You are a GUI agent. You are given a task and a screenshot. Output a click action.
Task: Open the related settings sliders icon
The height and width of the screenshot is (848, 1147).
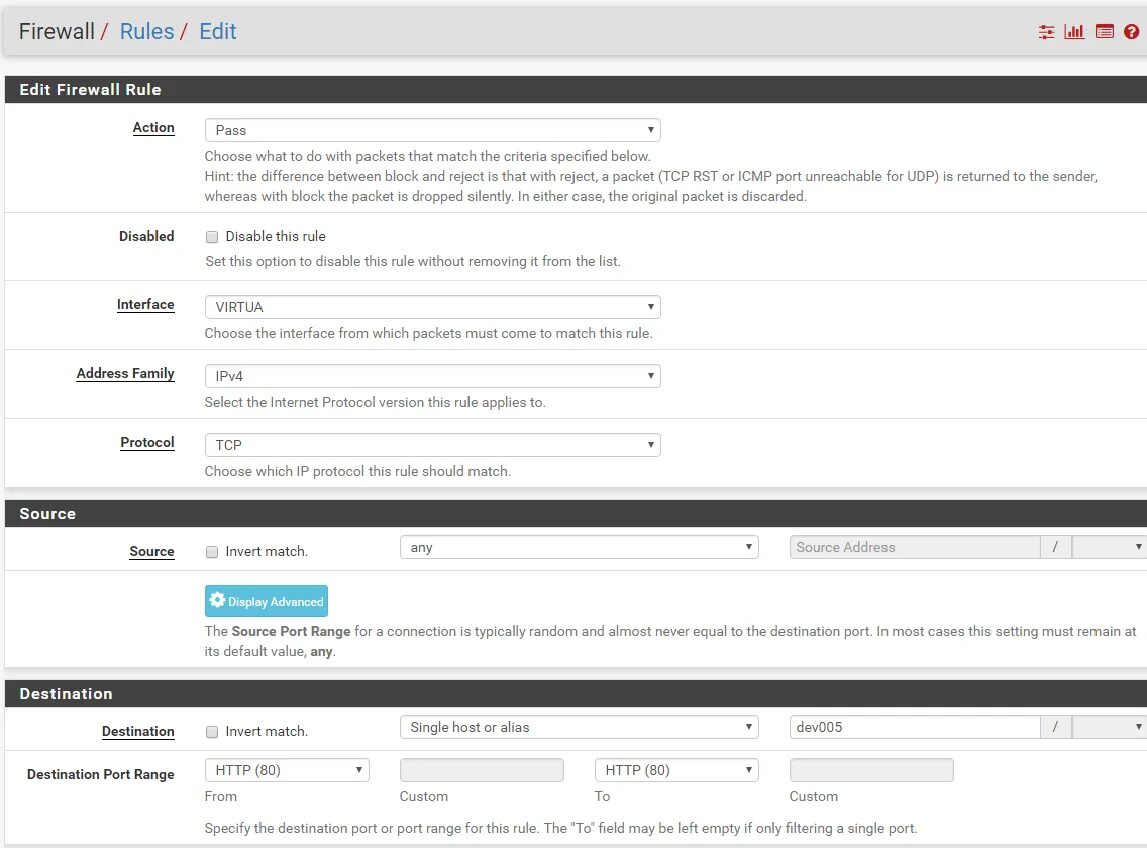coord(1046,31)
